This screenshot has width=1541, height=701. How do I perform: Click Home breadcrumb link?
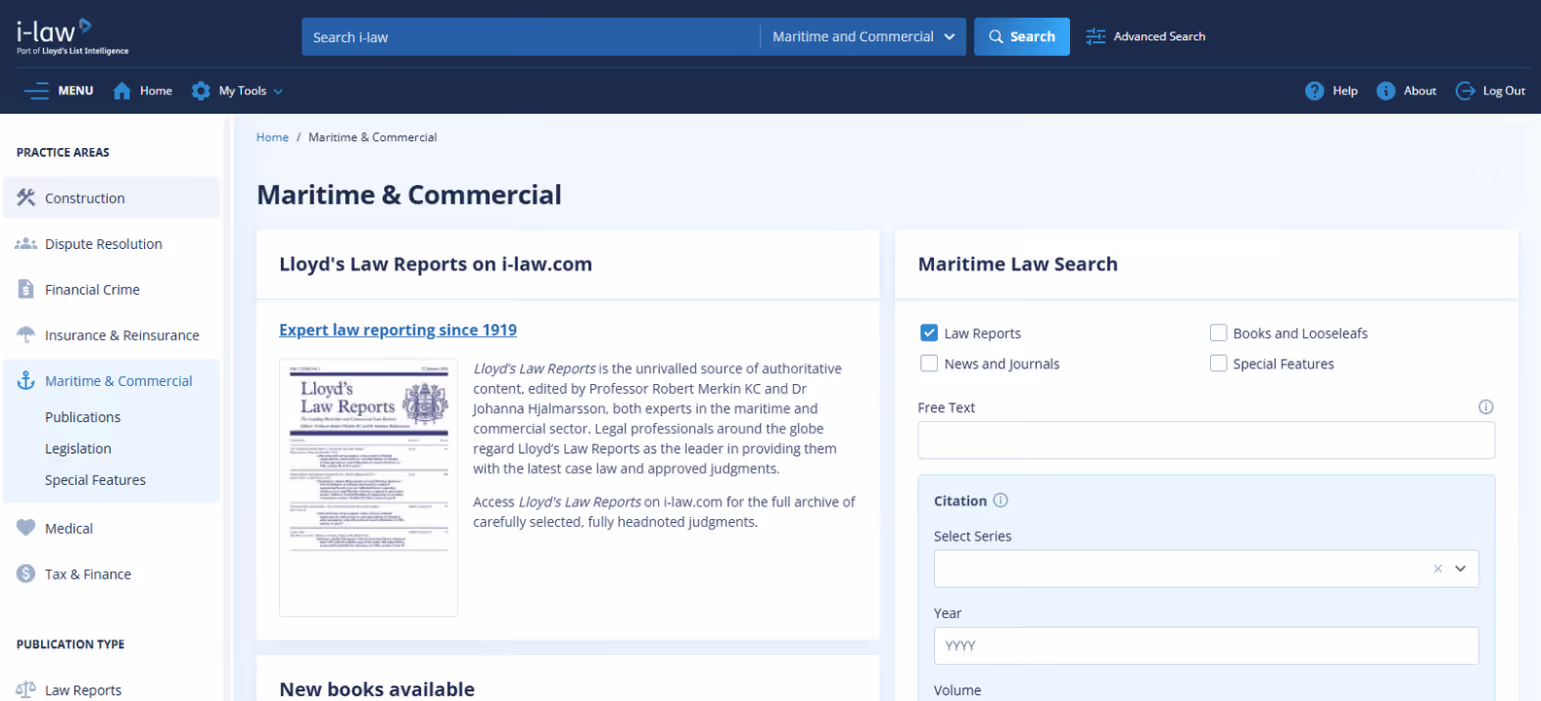click(x=272, y=137)
